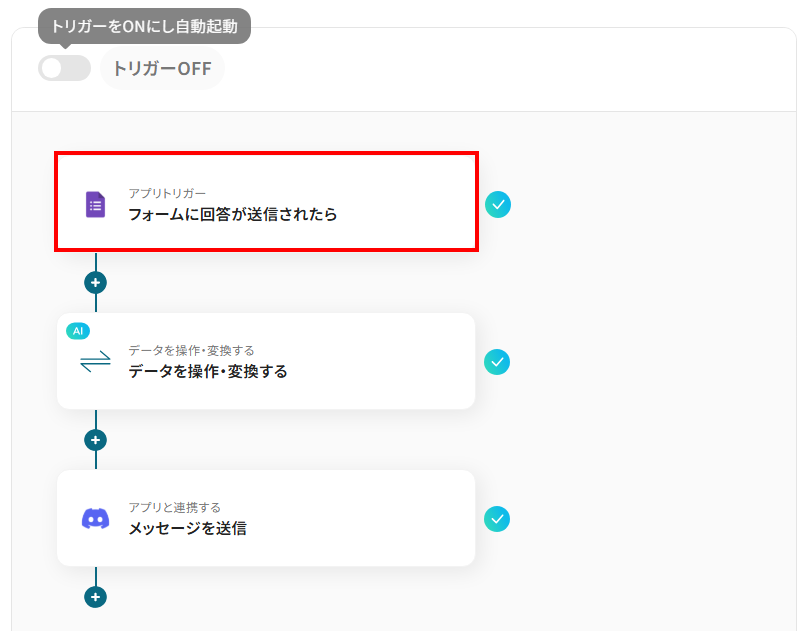Click the checkmark beside the data transform step

point(497,362)
